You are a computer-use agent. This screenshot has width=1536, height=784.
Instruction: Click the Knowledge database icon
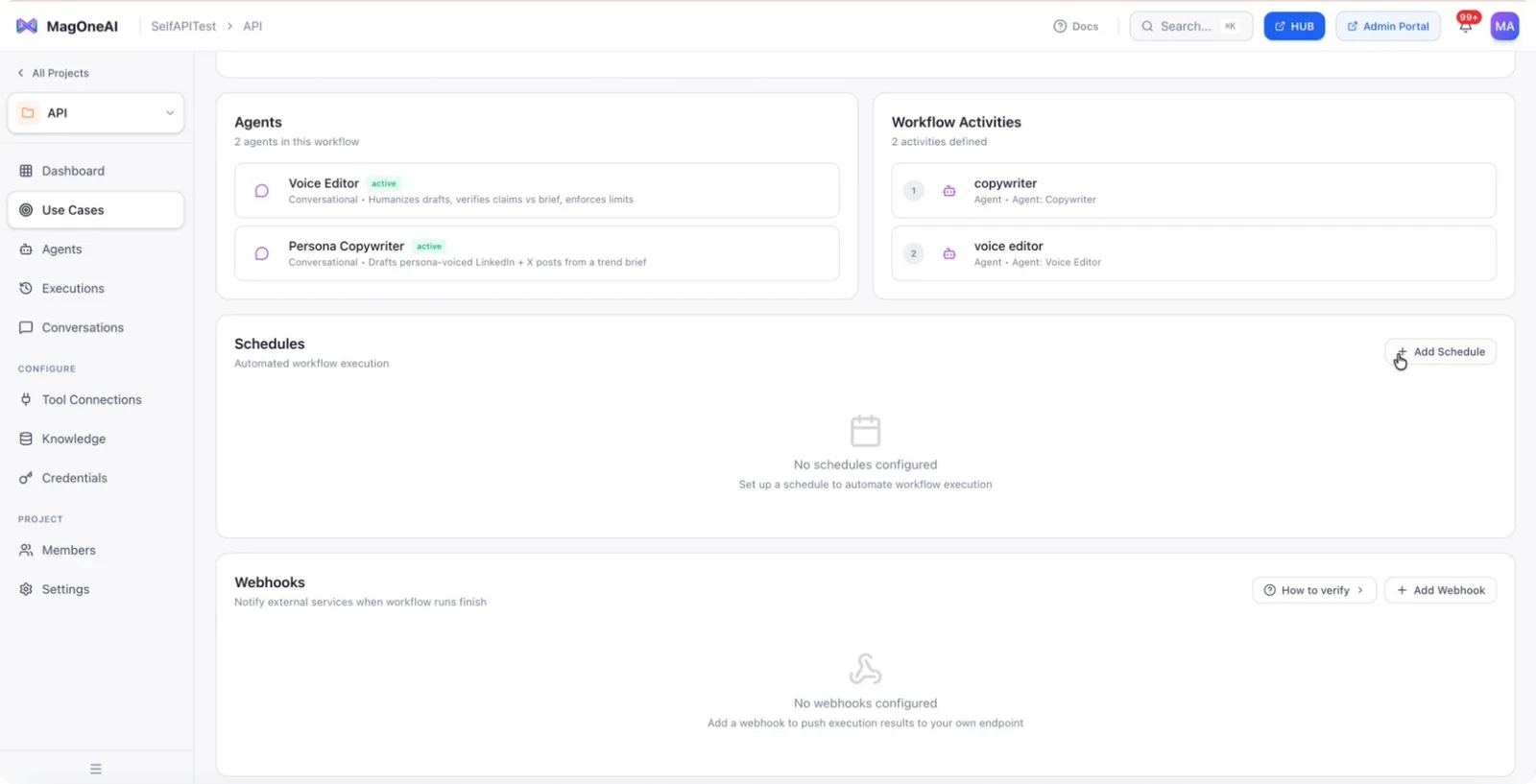(x=26, y=439)
